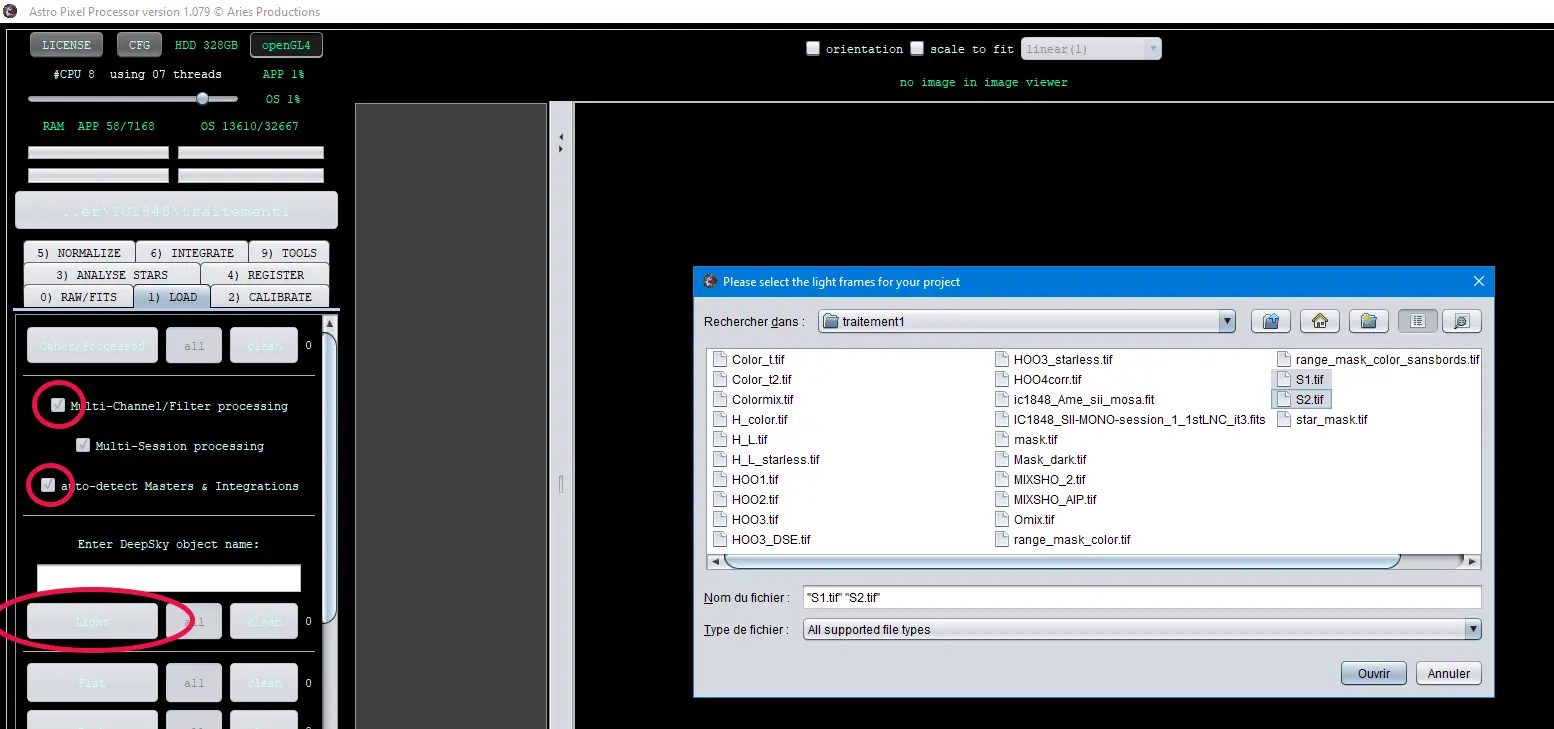
Task: Toggle auto-detect Masters & Integrations checkbox
Action: click(x=48, y=485)
